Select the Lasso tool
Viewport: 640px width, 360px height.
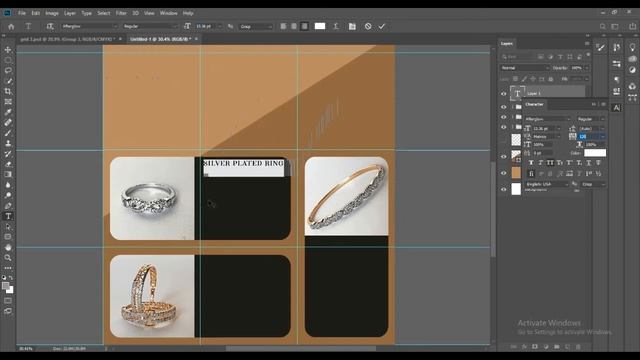pyautogui.click(x=8, y=71)
